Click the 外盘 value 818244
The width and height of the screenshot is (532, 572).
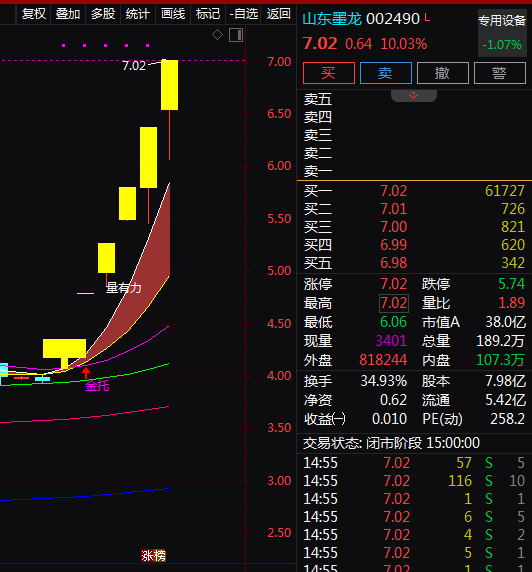(x=383, y=360)
